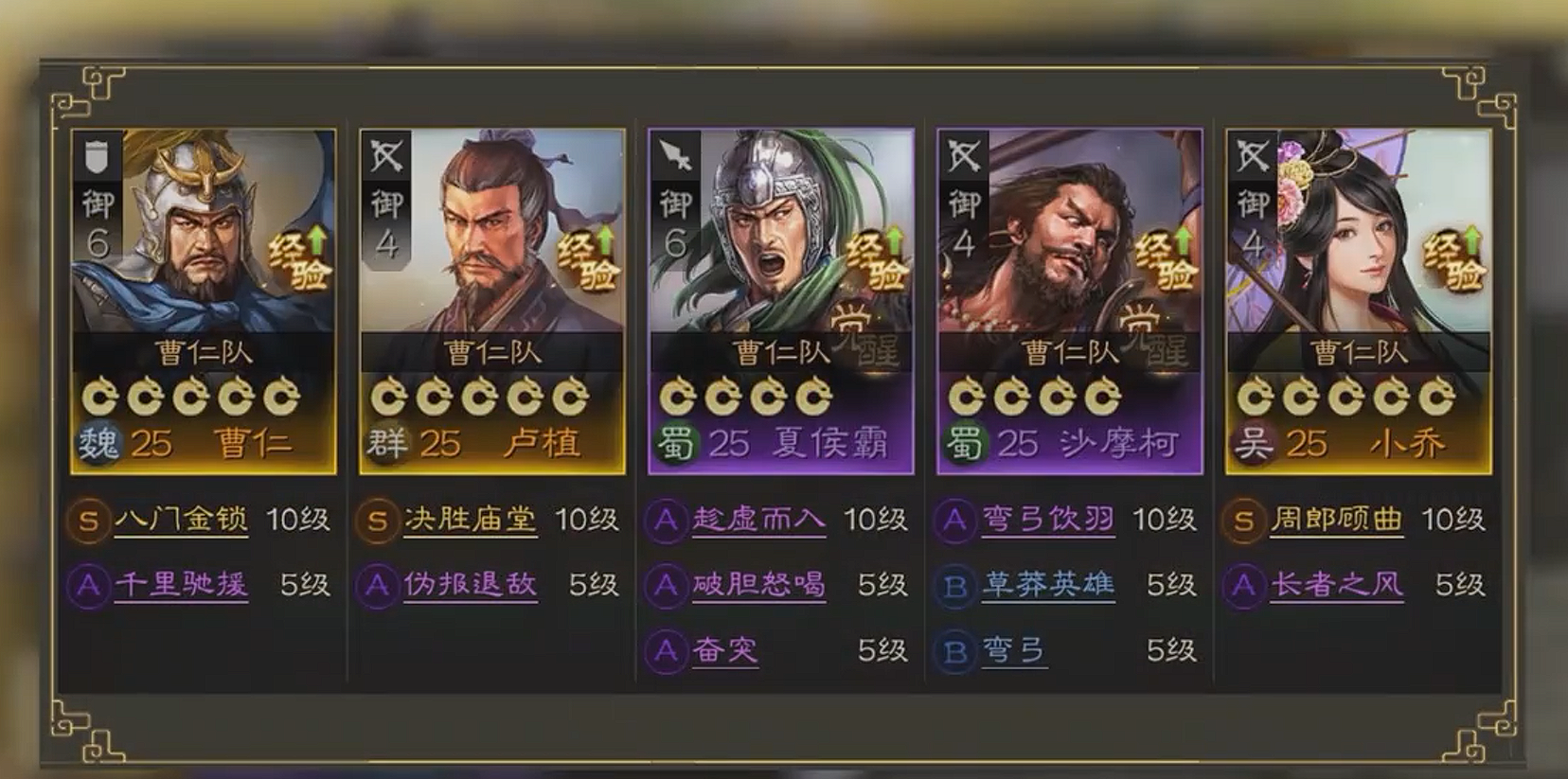The image size is (1568, 779).
Task: Click the 觉醒 awakening mark on 夏侯霸
Action: 864,337
